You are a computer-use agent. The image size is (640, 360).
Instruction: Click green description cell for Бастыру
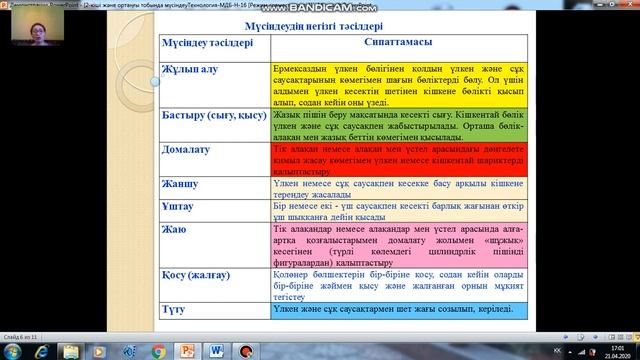point(399,125)
